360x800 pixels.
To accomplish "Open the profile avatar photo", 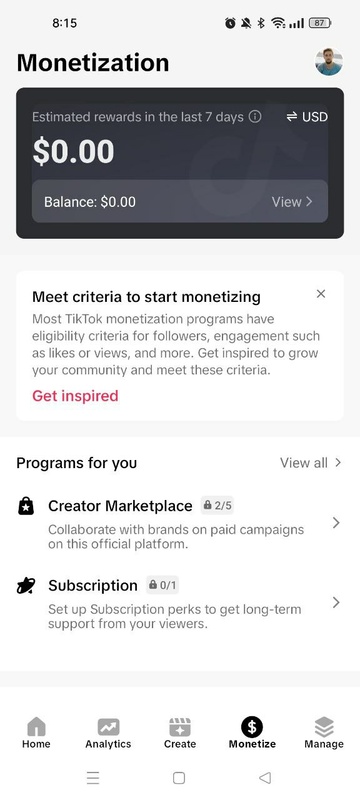I will [329, 62].
